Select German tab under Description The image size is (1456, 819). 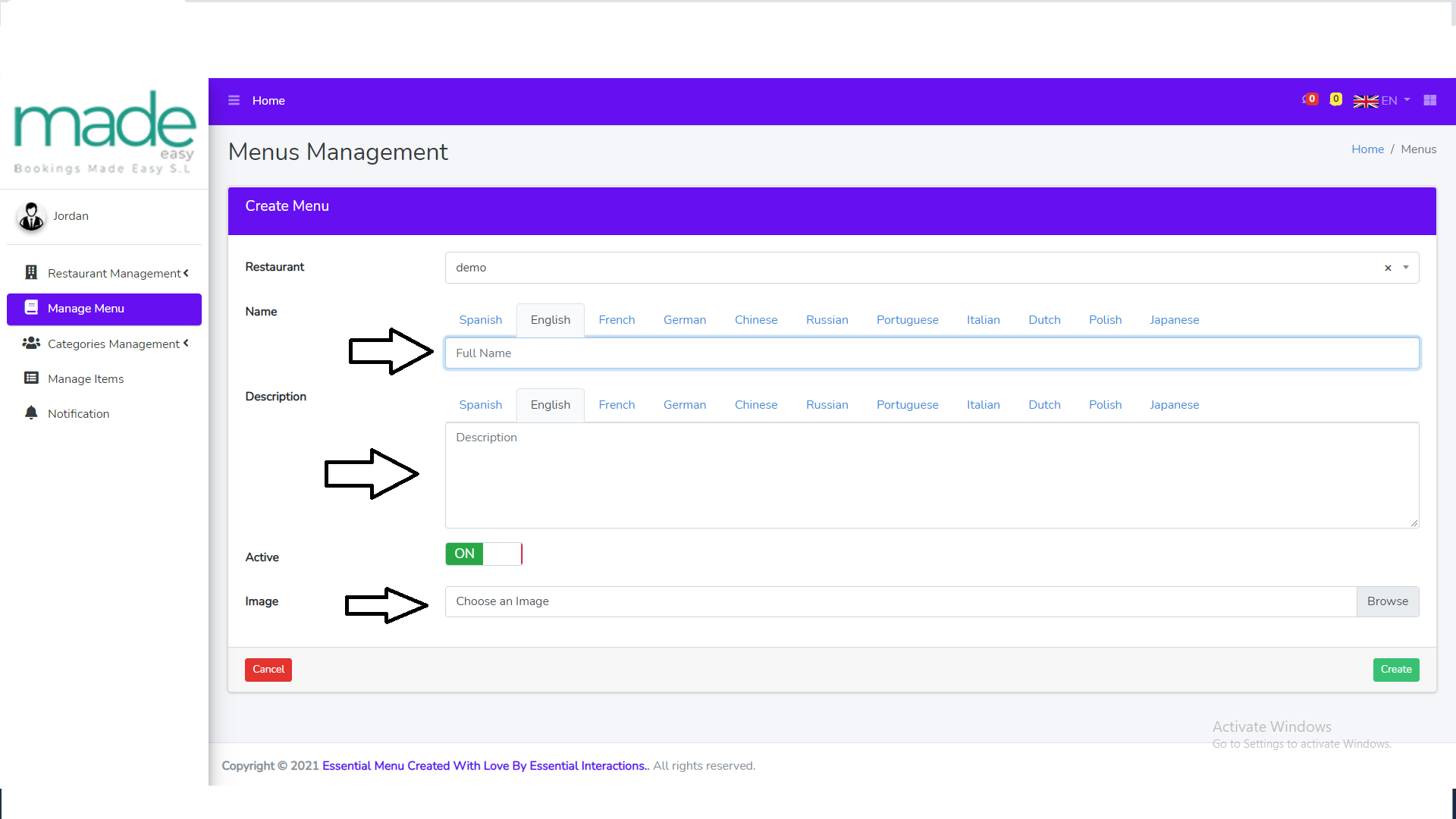pyautogui.click(x=685, y=405)
